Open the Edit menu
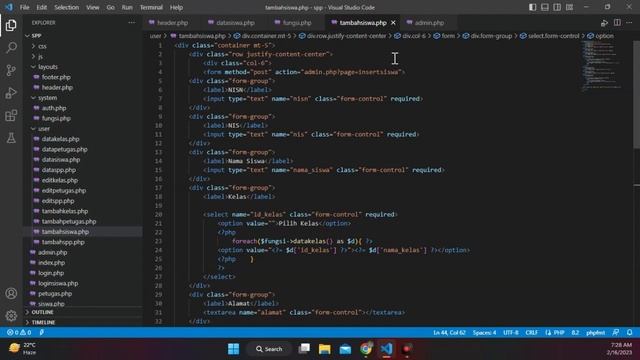 click(42, 7)
